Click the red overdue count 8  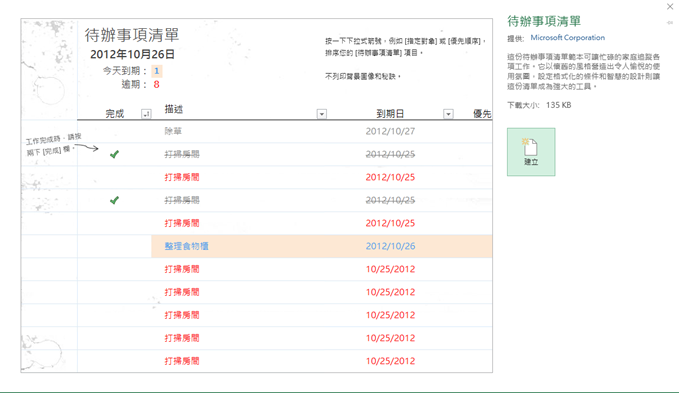pyautogui.click(x=156, y=84)
